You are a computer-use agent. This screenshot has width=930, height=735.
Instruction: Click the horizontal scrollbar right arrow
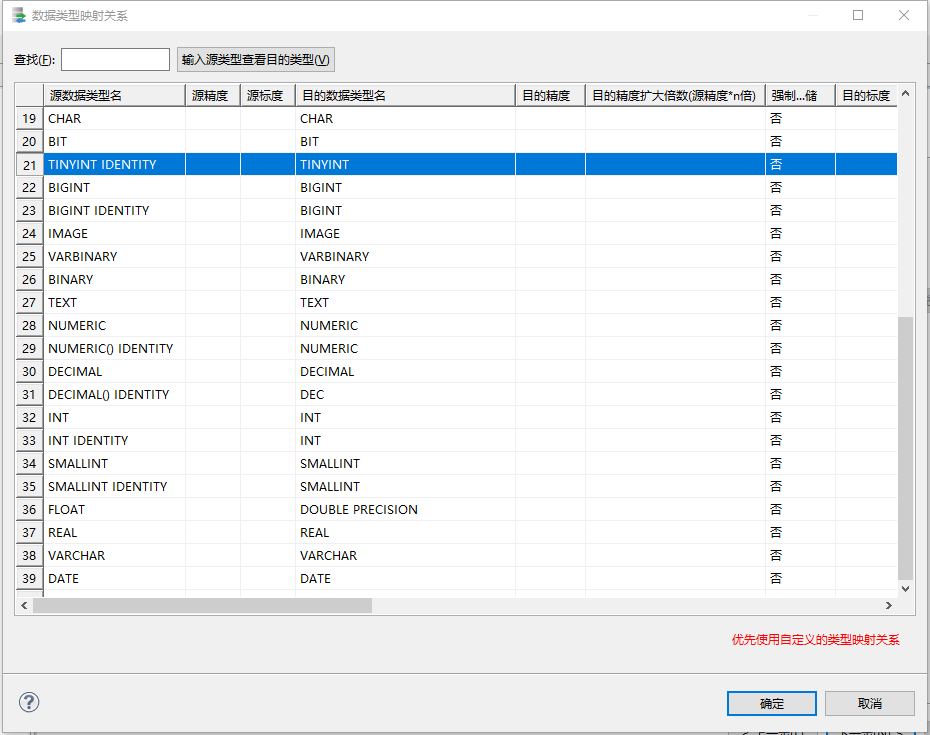888,605
